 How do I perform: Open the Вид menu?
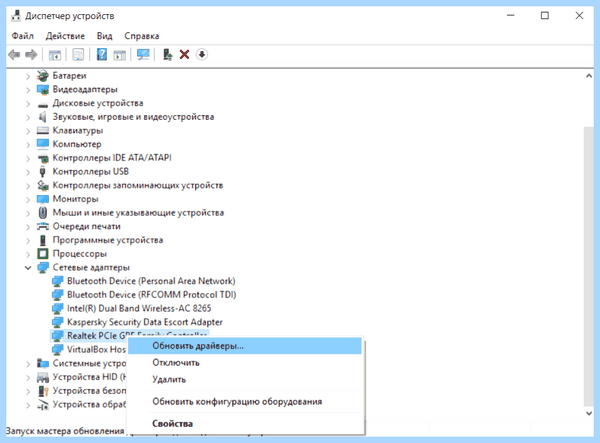coord(104,36)
